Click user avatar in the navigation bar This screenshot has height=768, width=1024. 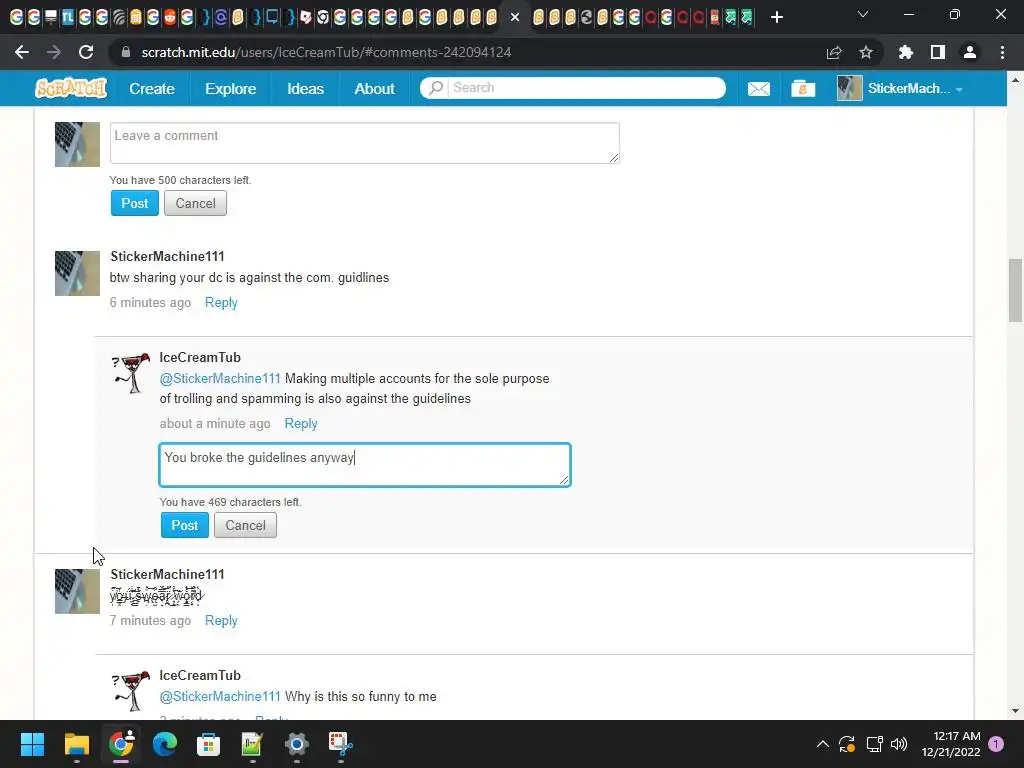[x=850, y=88]
